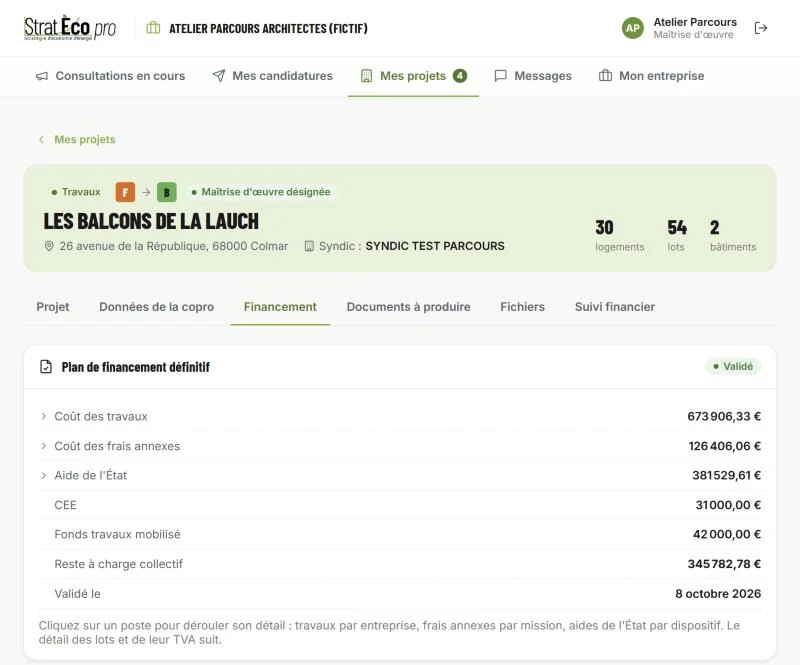Image resolution: width=800 pixels, height=665 pixels.
Task: Click the paper plane icon of Mes candidatures
Action: coord(218,76)
